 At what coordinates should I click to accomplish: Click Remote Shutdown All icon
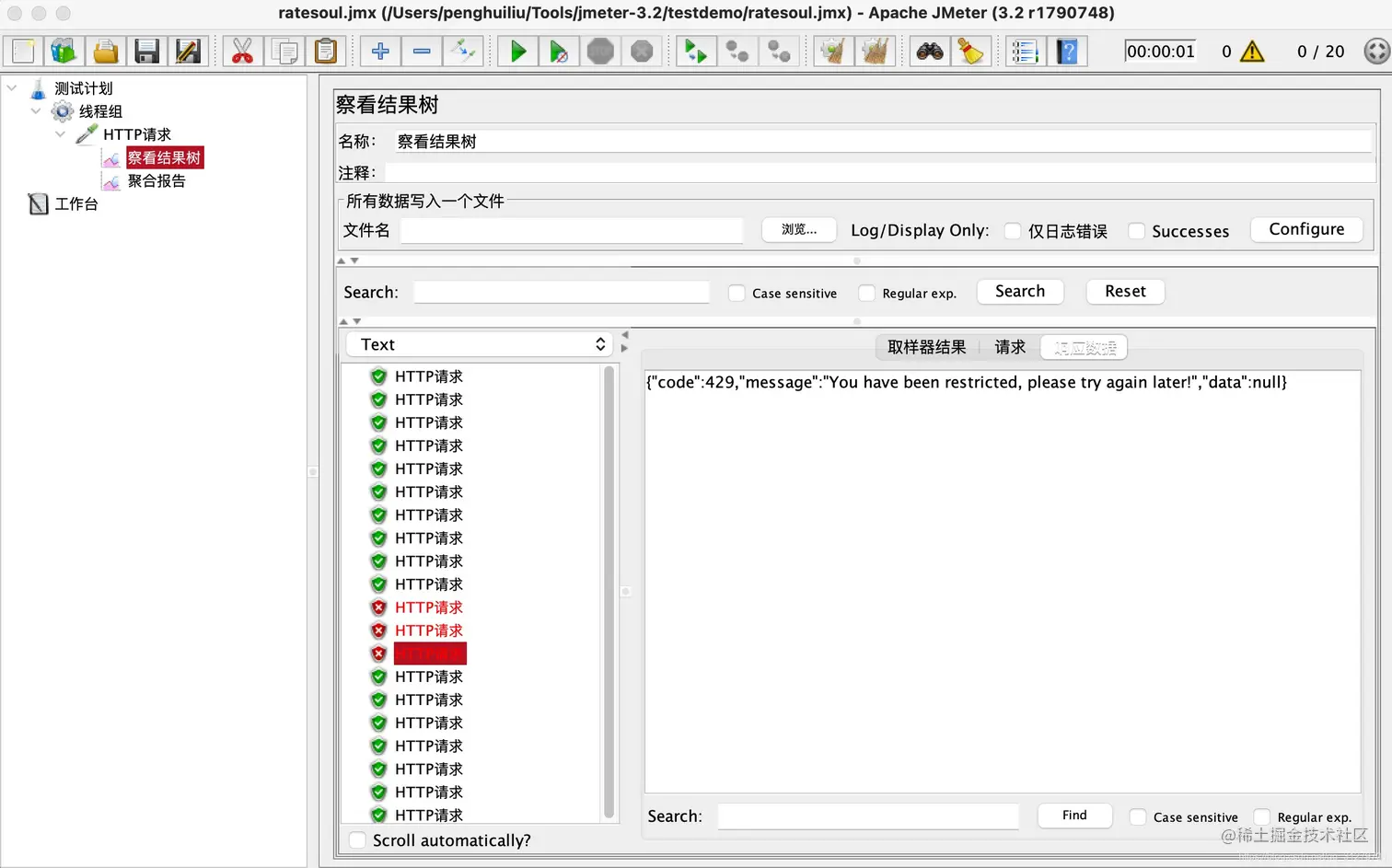[779, 51]
